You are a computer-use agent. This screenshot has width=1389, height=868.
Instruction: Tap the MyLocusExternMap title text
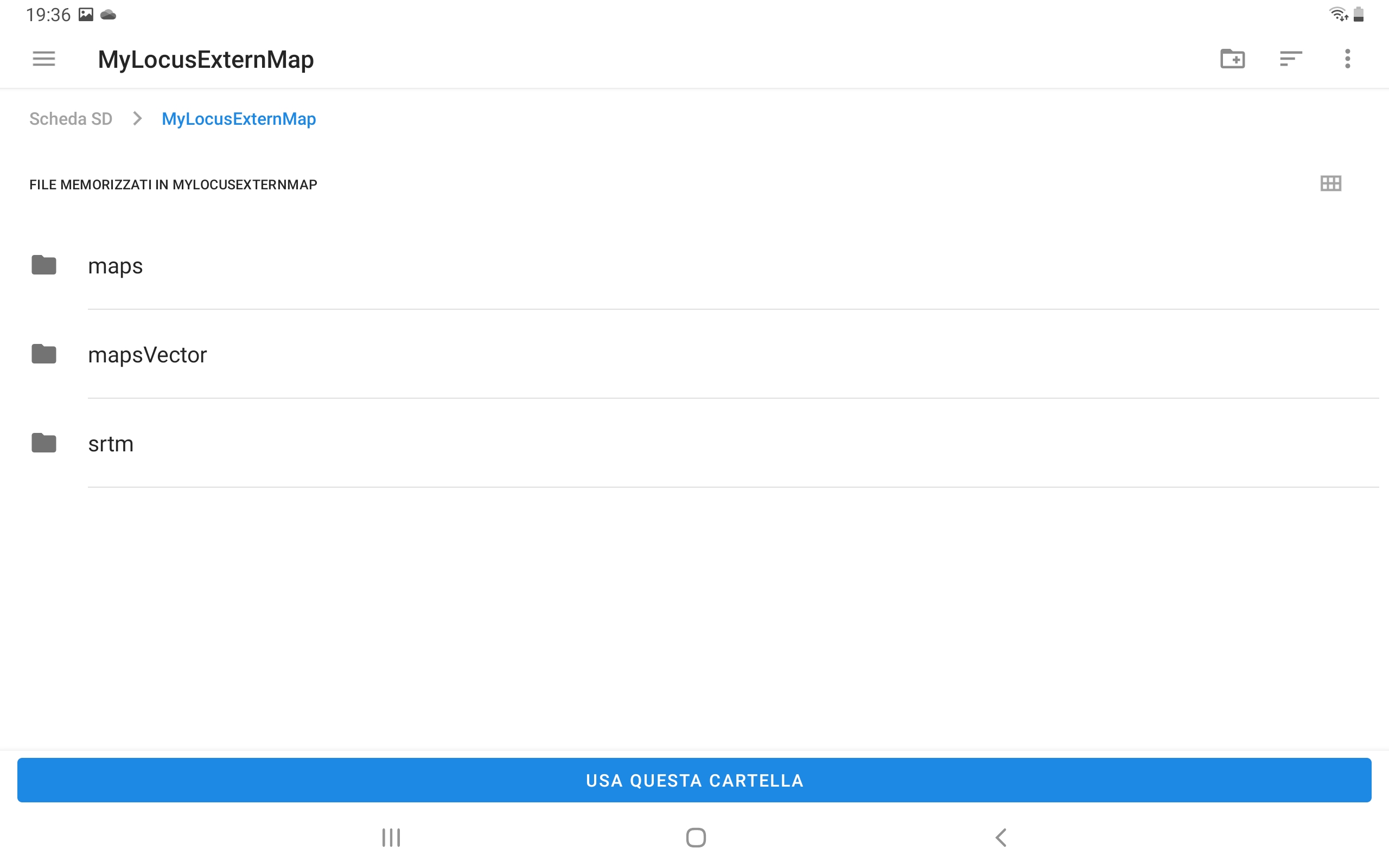(x=206, y=60)
